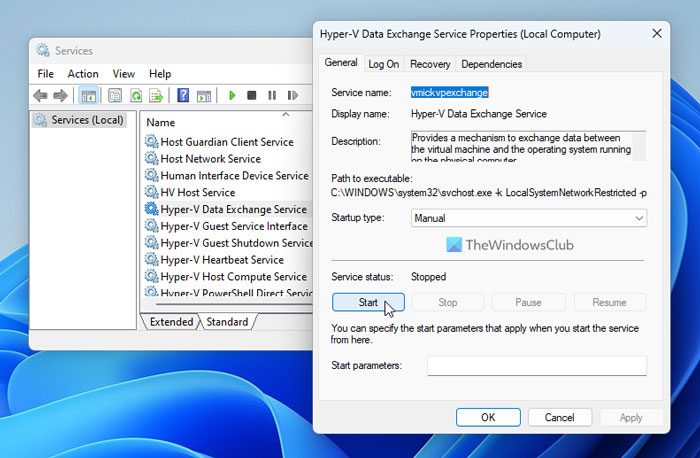Viewport: 700px width, 458px height.
Task: Click the Services window title gear icon
Action: click(x=43, y=50)
